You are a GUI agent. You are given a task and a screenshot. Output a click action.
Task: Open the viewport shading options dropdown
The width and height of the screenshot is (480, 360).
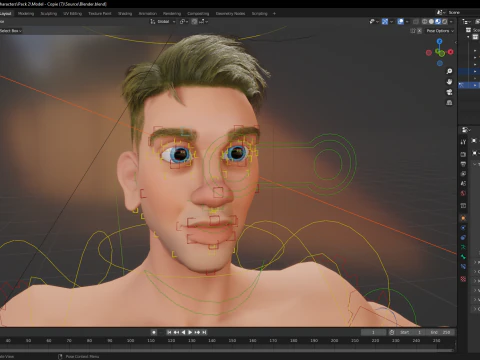451,22
